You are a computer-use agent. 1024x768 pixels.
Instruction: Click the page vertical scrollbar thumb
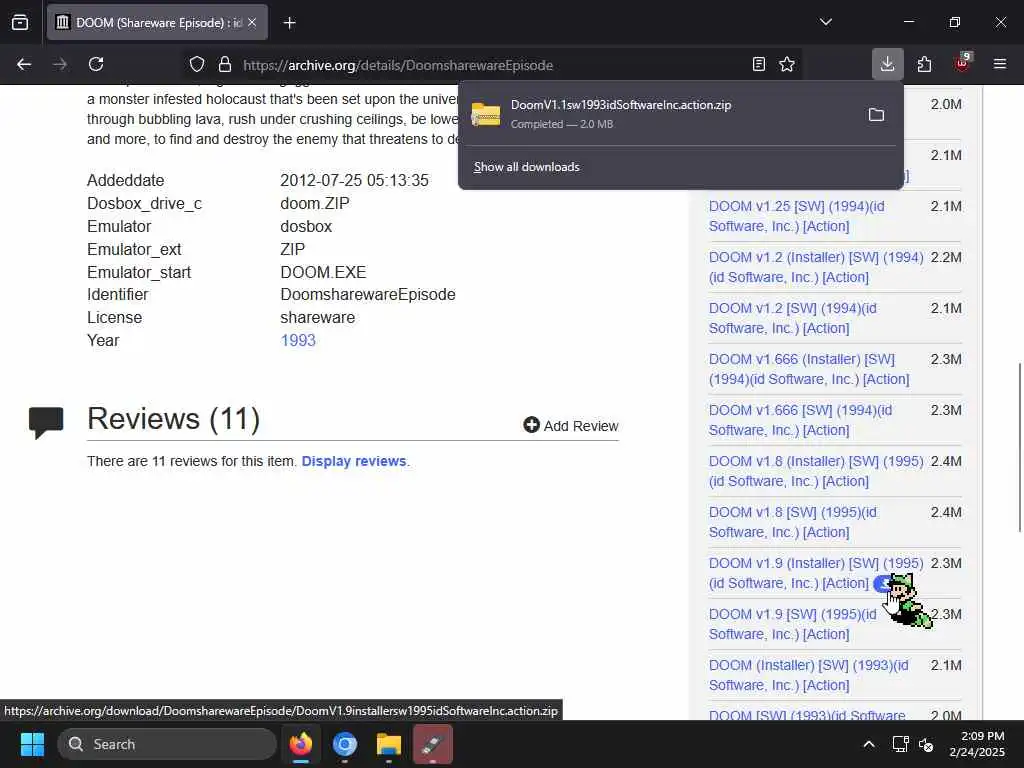pos(1019,447)
